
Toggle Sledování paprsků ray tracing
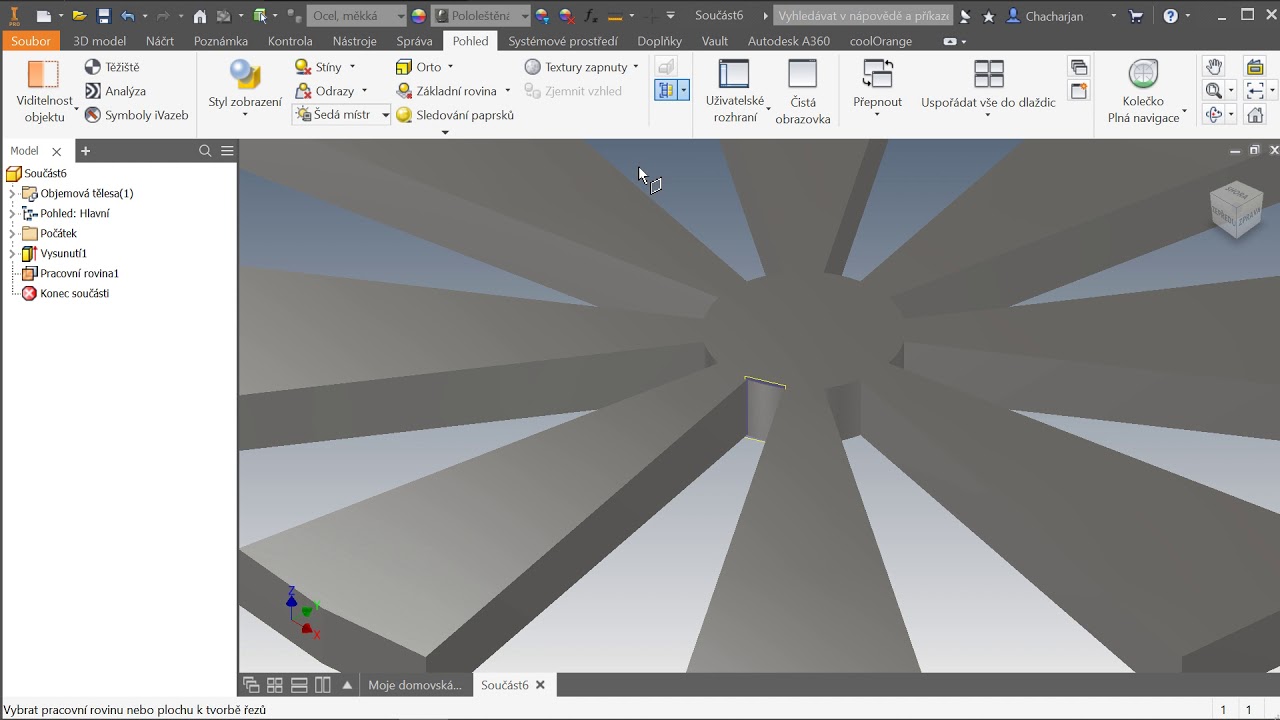coord(455,115)
